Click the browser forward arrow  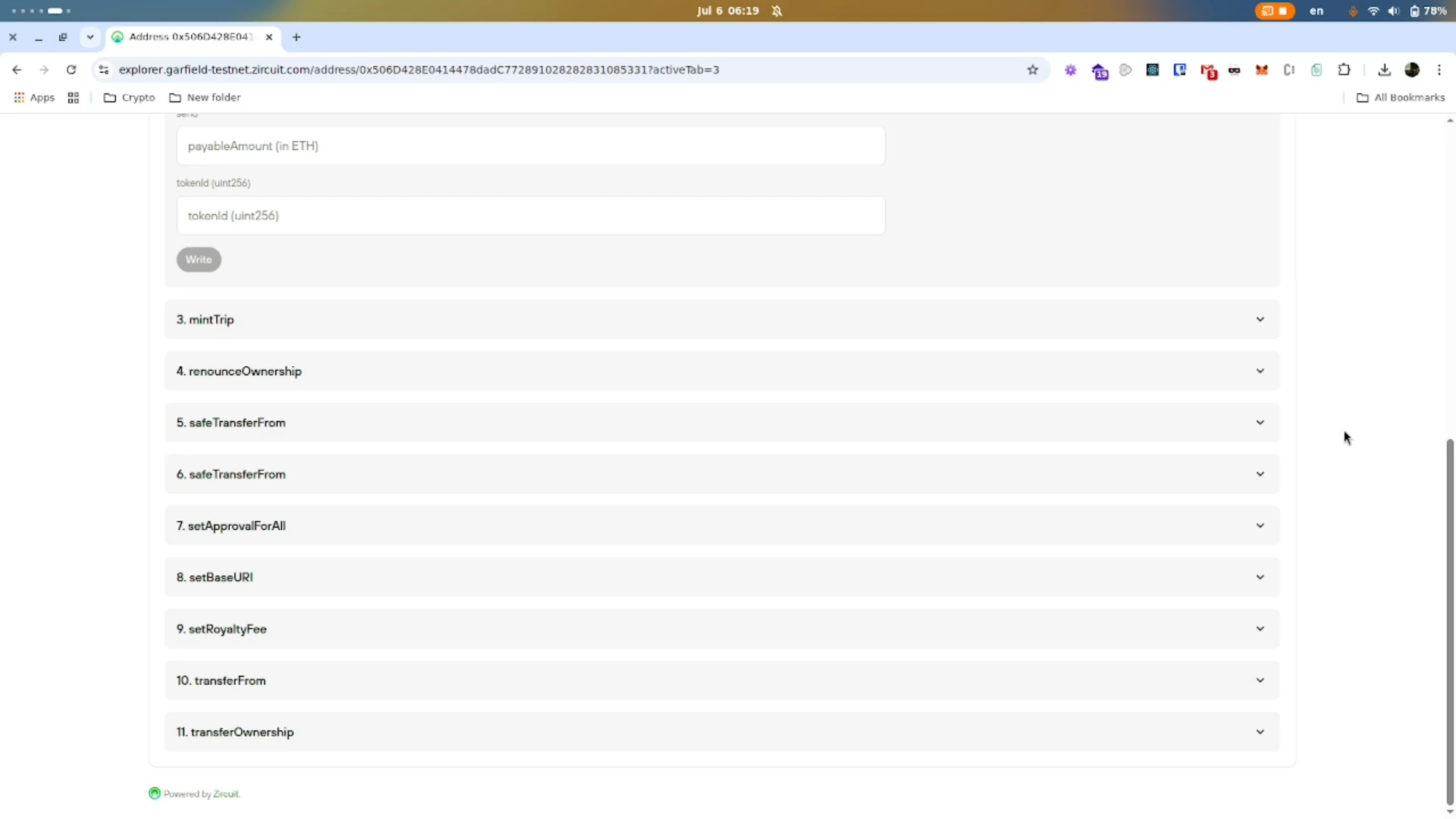click(x=44, y=70)
